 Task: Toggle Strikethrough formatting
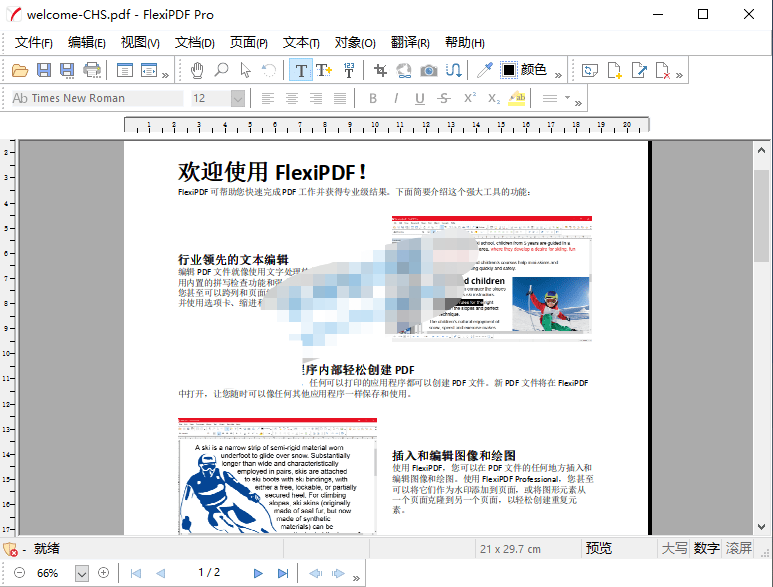pos(444,99)
